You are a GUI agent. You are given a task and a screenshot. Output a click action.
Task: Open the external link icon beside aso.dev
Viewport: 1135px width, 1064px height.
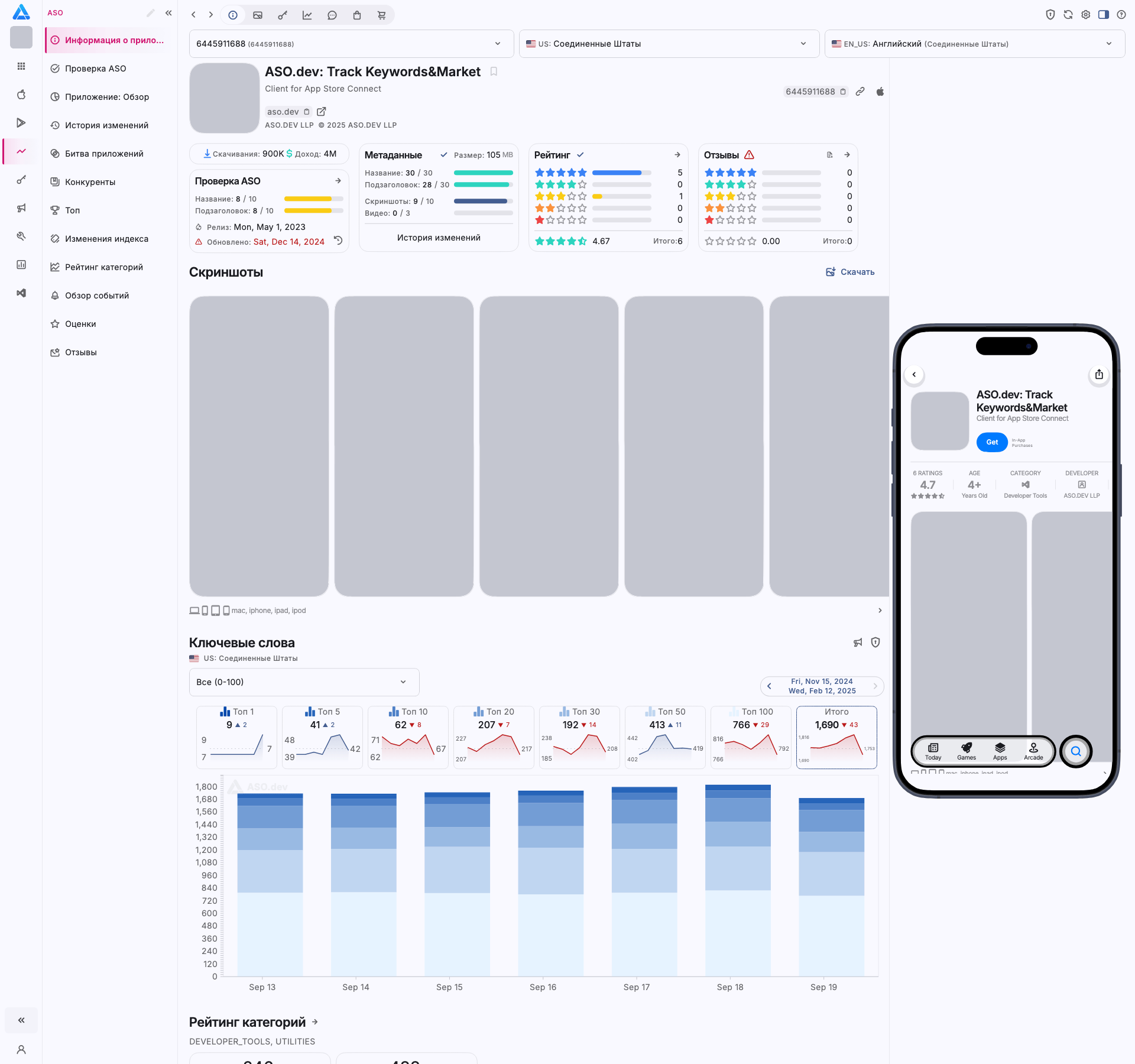pyautogui.click(x=322, y=112)
